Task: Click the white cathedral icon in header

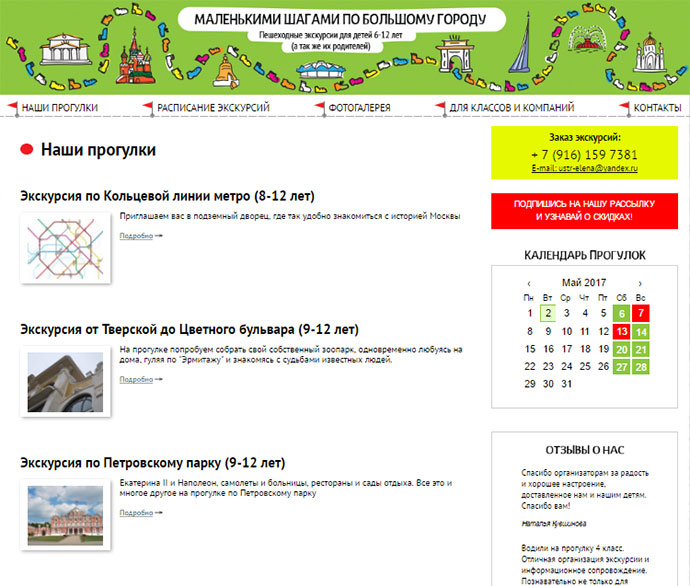Action: (x=650, y=53)
